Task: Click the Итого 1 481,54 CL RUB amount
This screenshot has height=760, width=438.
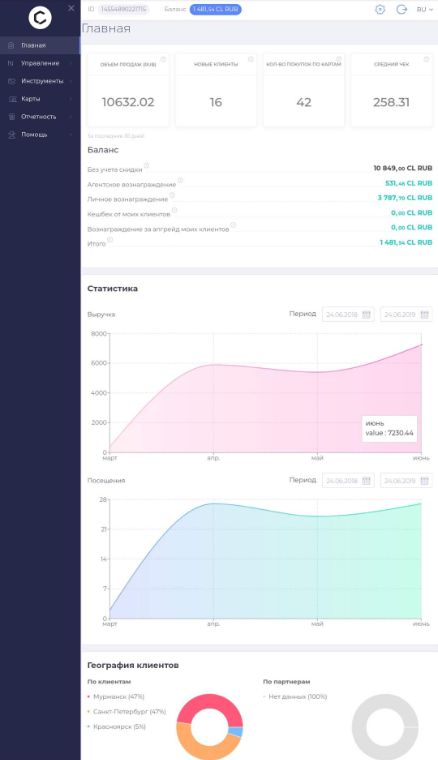Action: [x=406, y=242]
